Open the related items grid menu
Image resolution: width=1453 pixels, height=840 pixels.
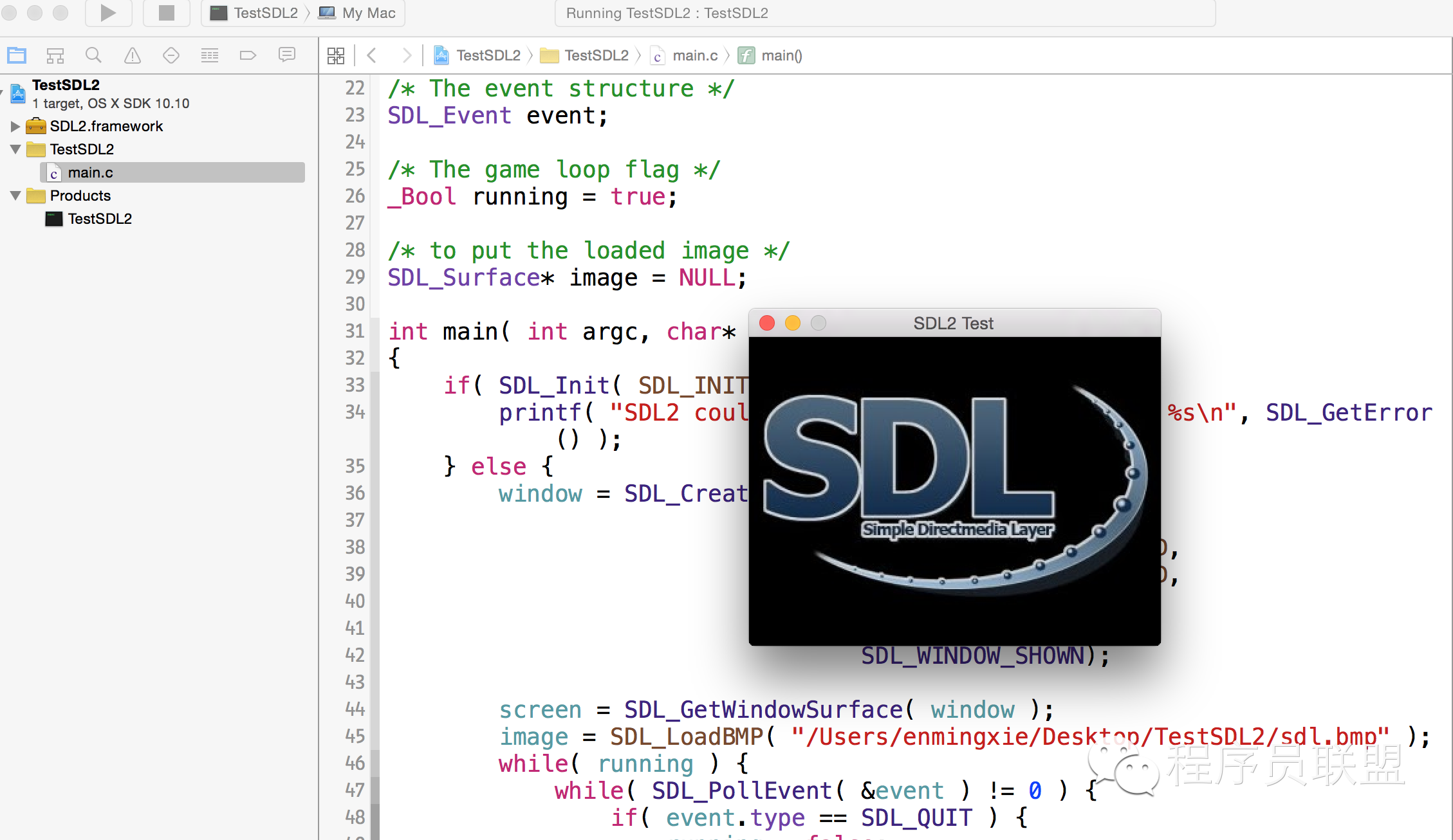coord(336,55)
